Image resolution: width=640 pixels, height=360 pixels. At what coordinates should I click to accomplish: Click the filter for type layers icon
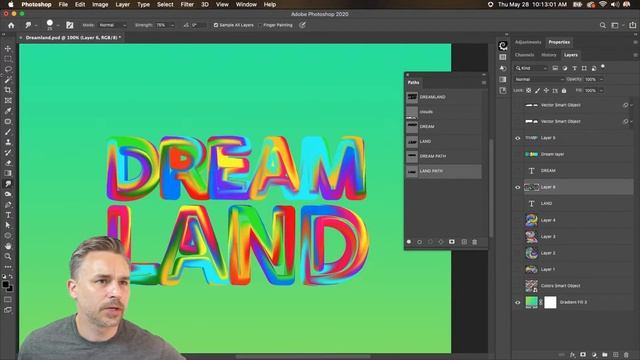pyautogui.click(x=574, y=68)
